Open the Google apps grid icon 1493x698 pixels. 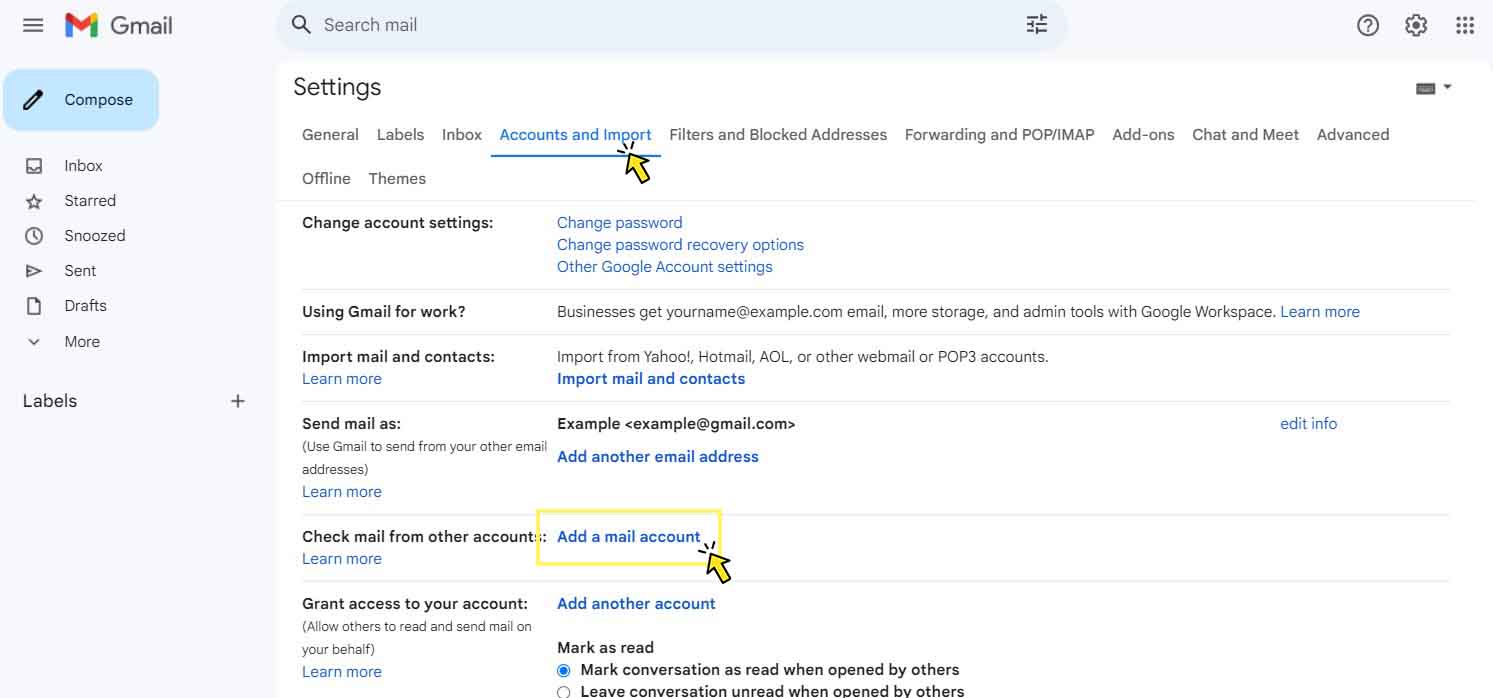coord(1465,24)
